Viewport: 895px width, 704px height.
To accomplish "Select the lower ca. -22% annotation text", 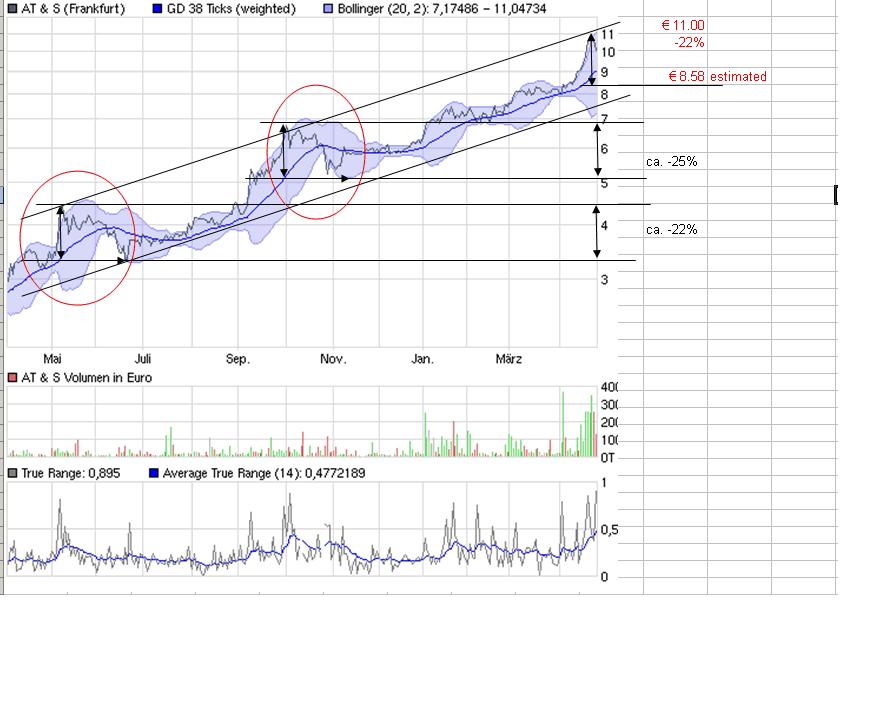I will 671,230.
